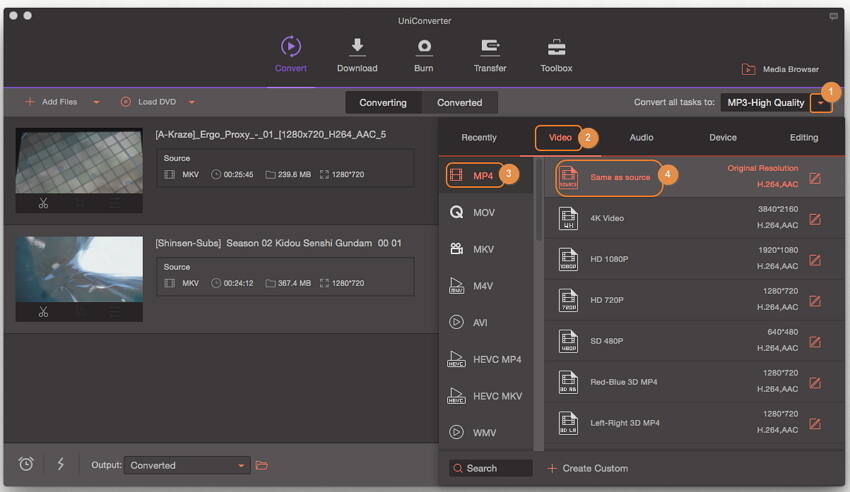Edit Same as source preset settings
Image resolution: width=850 pixels, height=492 pixels.
click(x=815, y=178)
